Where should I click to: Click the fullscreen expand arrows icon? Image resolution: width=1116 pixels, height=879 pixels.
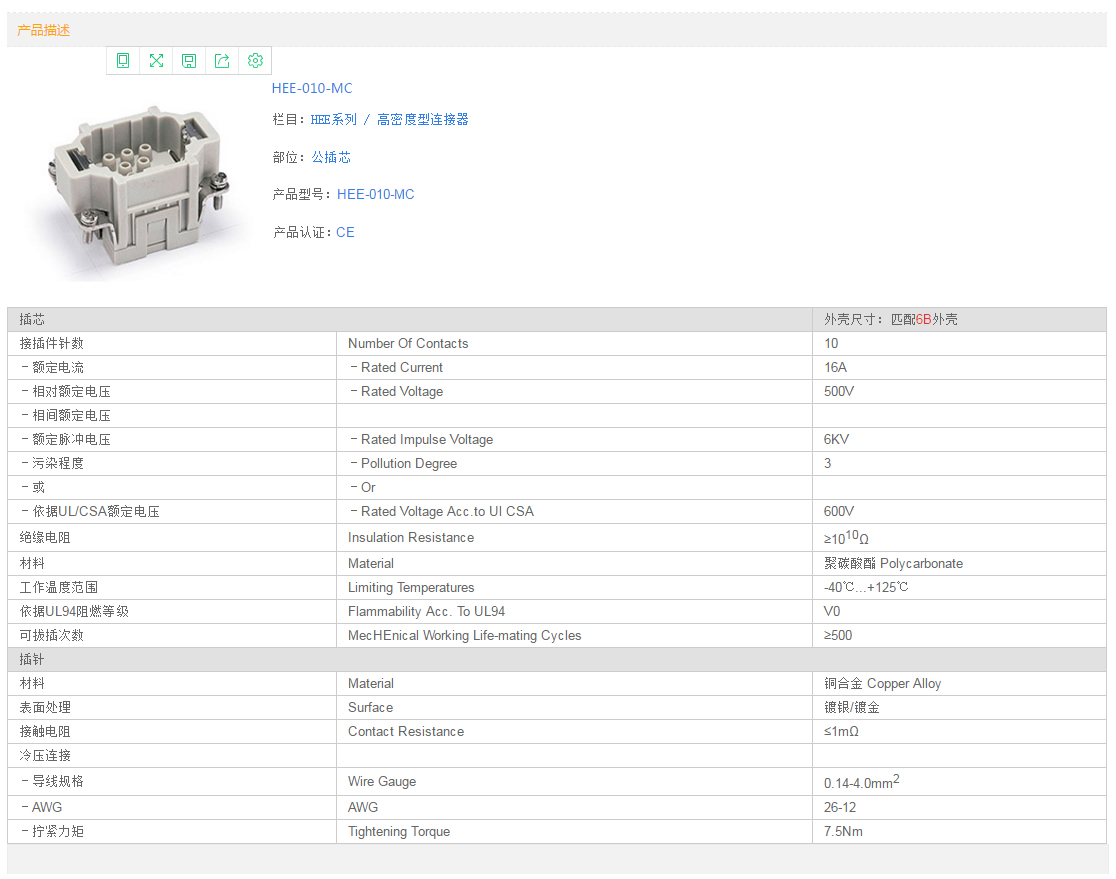156,61
